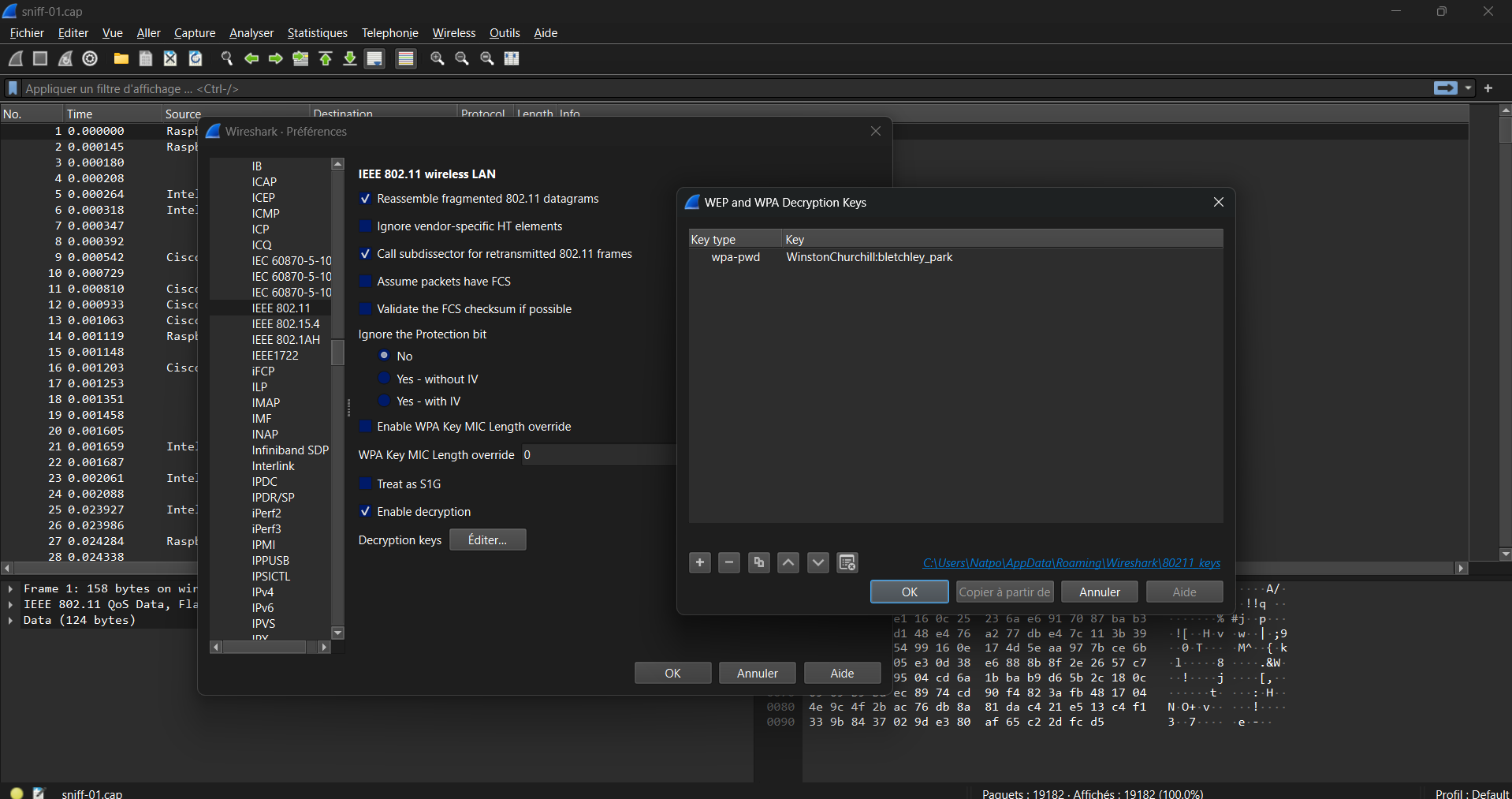Click the copy key entry icon
This screenshot has height=799, width=1512.
(x=758, y=562)
